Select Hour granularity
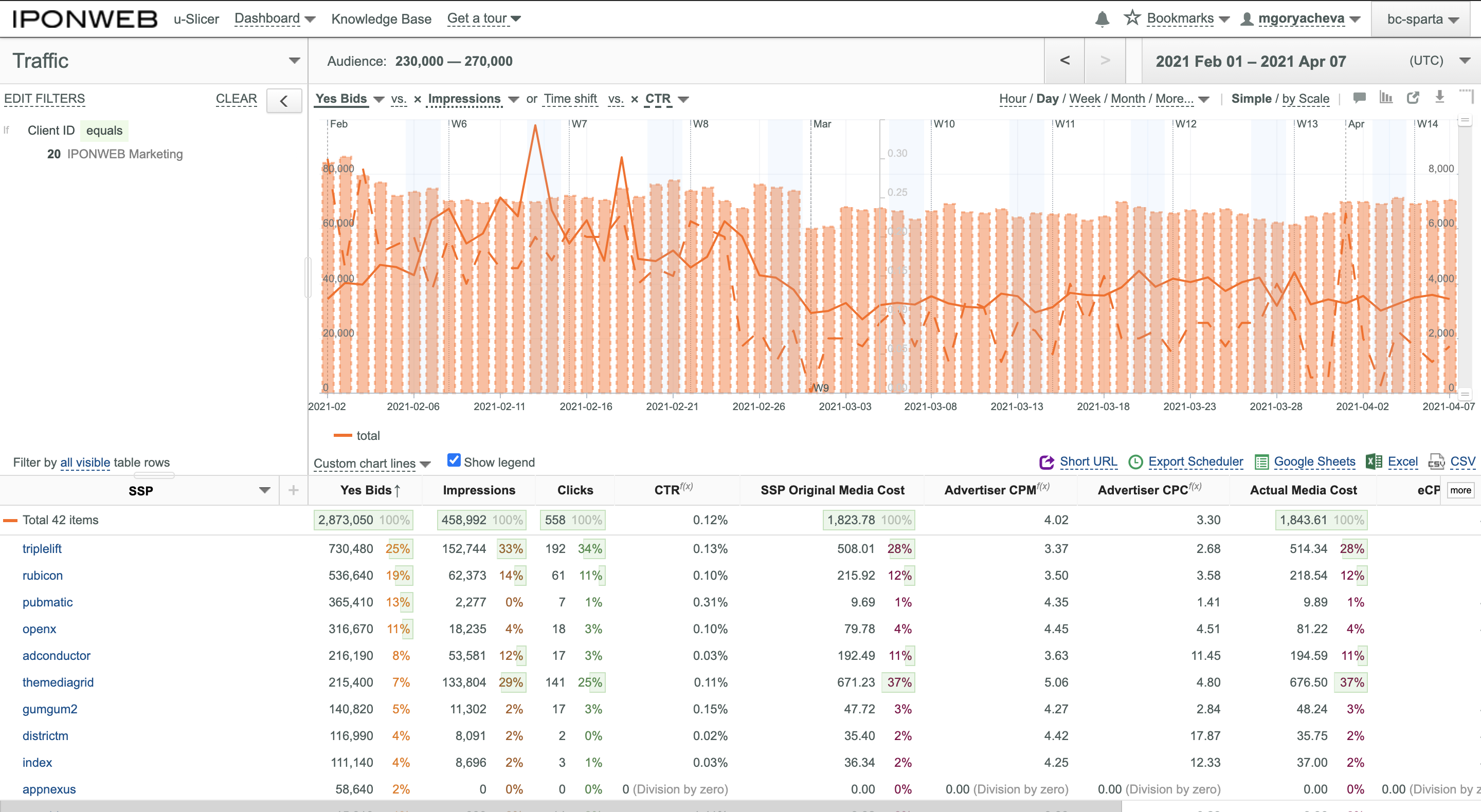The image size is (1481, 812). pos(1013,99)
